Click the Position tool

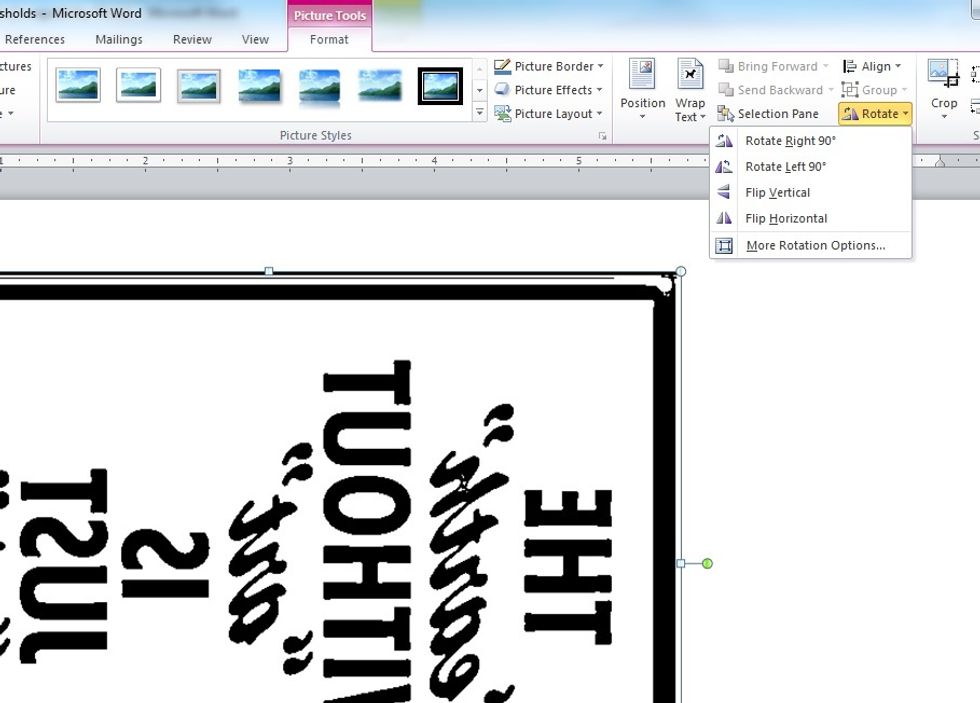tap(641, 89)
